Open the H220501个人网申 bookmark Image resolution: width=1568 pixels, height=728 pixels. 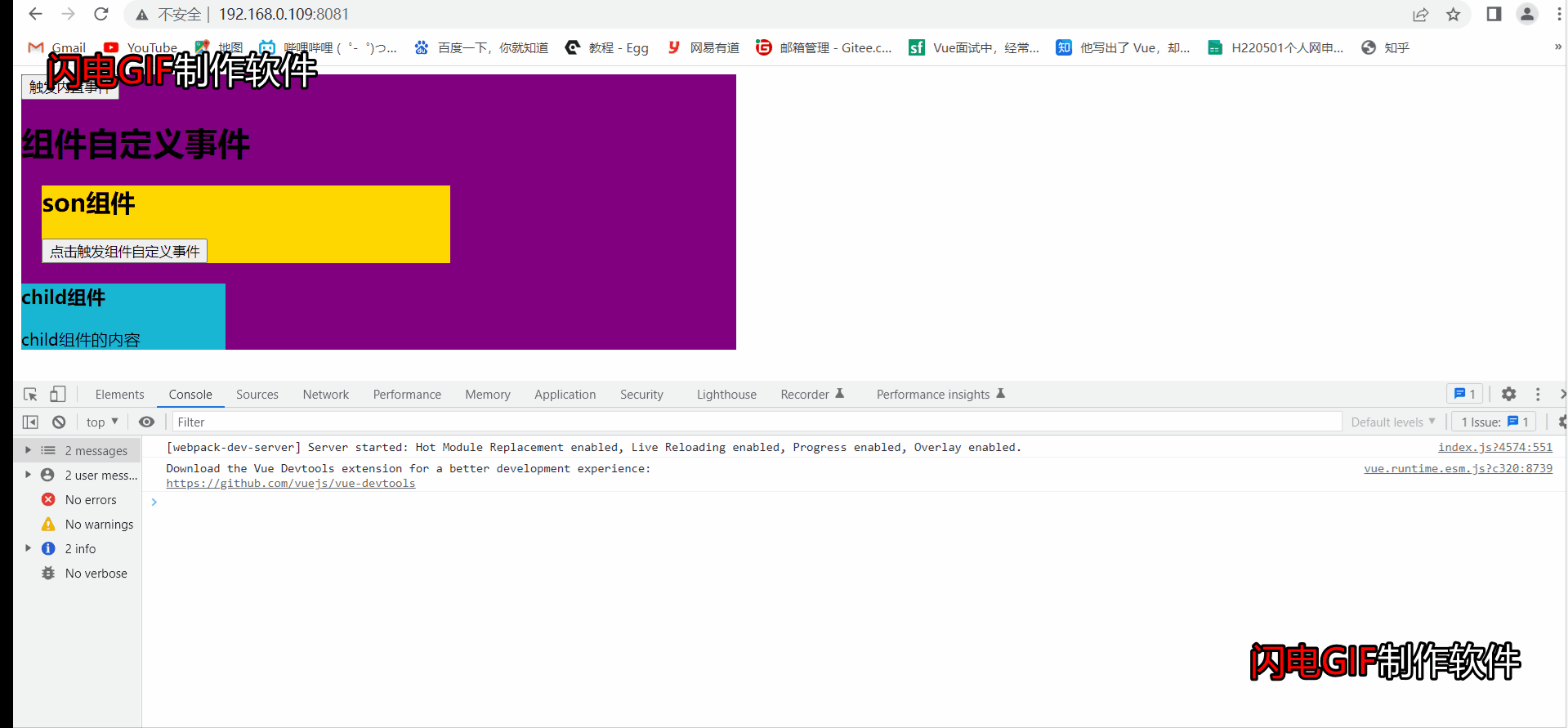pos(1275,47)
